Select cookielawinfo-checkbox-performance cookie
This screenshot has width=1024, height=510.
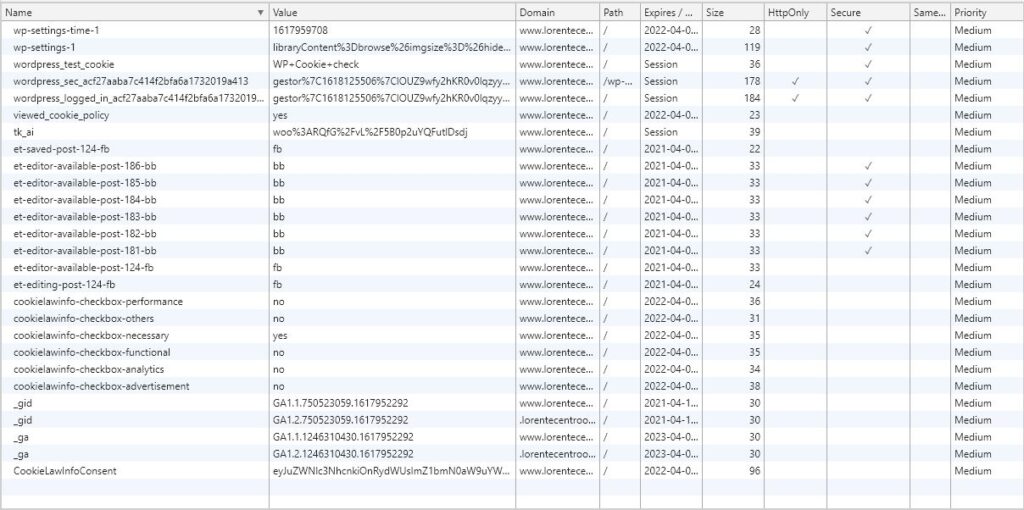click(x=512, y=302)
